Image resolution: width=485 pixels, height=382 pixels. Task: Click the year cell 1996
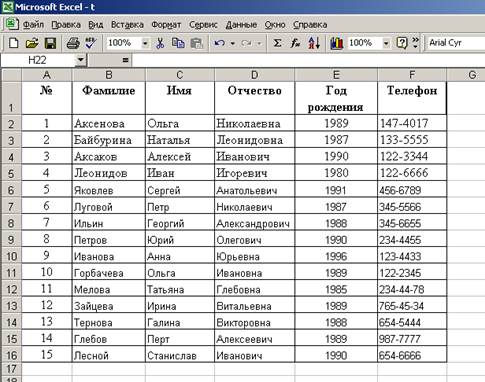336,256
